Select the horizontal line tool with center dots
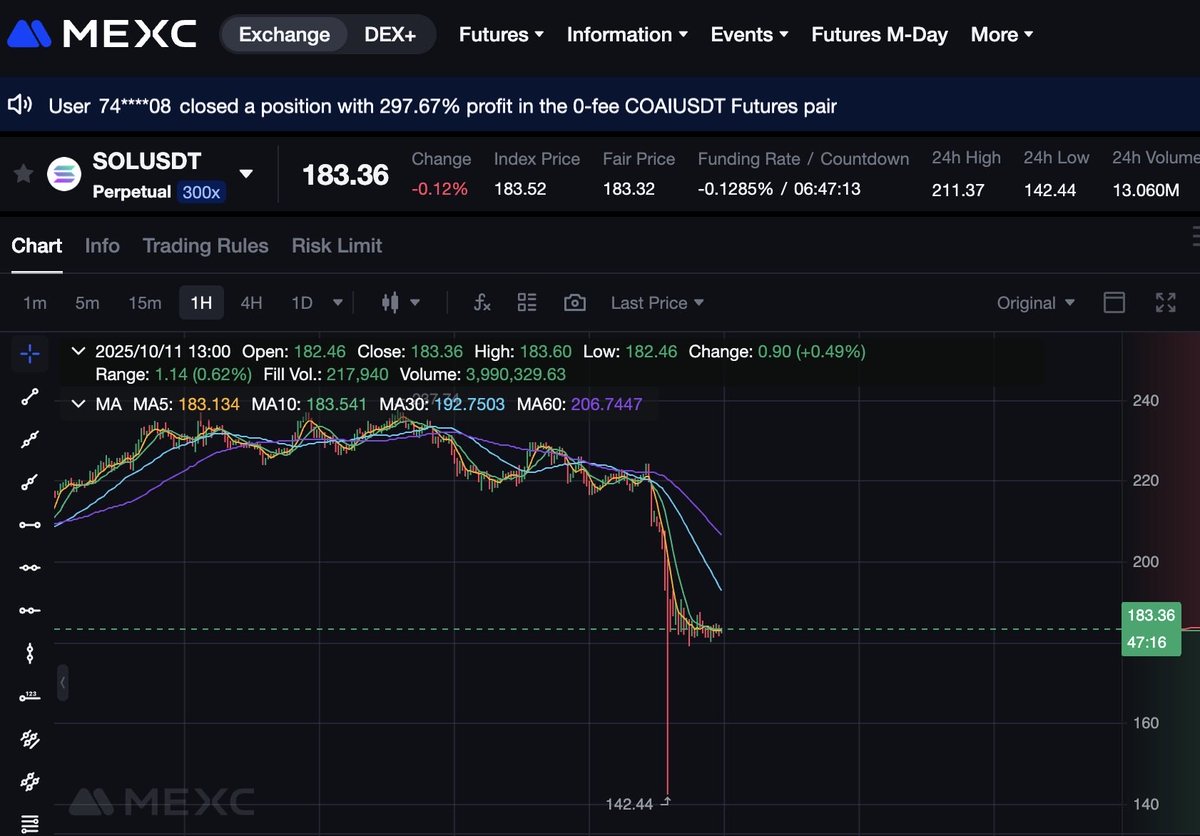The image size is (1200, 836). tap(30, 567)
